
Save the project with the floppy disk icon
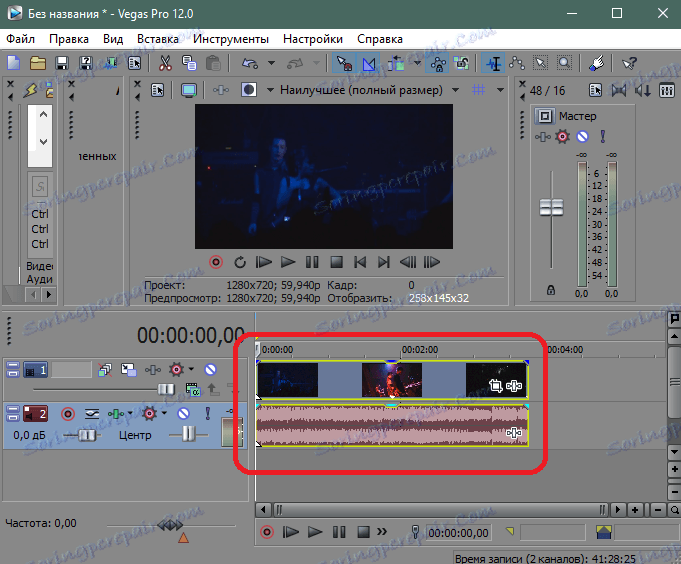pyautogui.click(x=62, y=63)
